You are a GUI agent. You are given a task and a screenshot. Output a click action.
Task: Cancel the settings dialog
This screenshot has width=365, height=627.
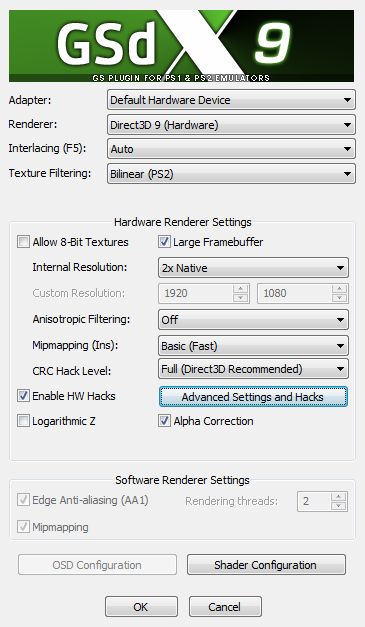pos(225,607)
